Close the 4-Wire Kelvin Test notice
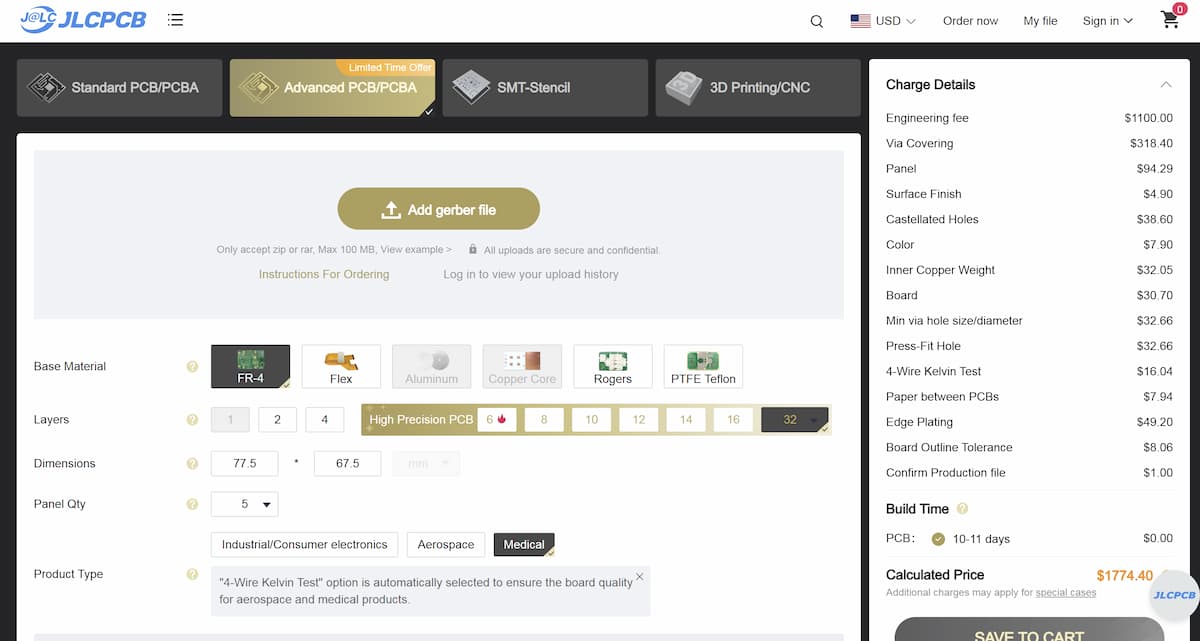 click(640, 577)
